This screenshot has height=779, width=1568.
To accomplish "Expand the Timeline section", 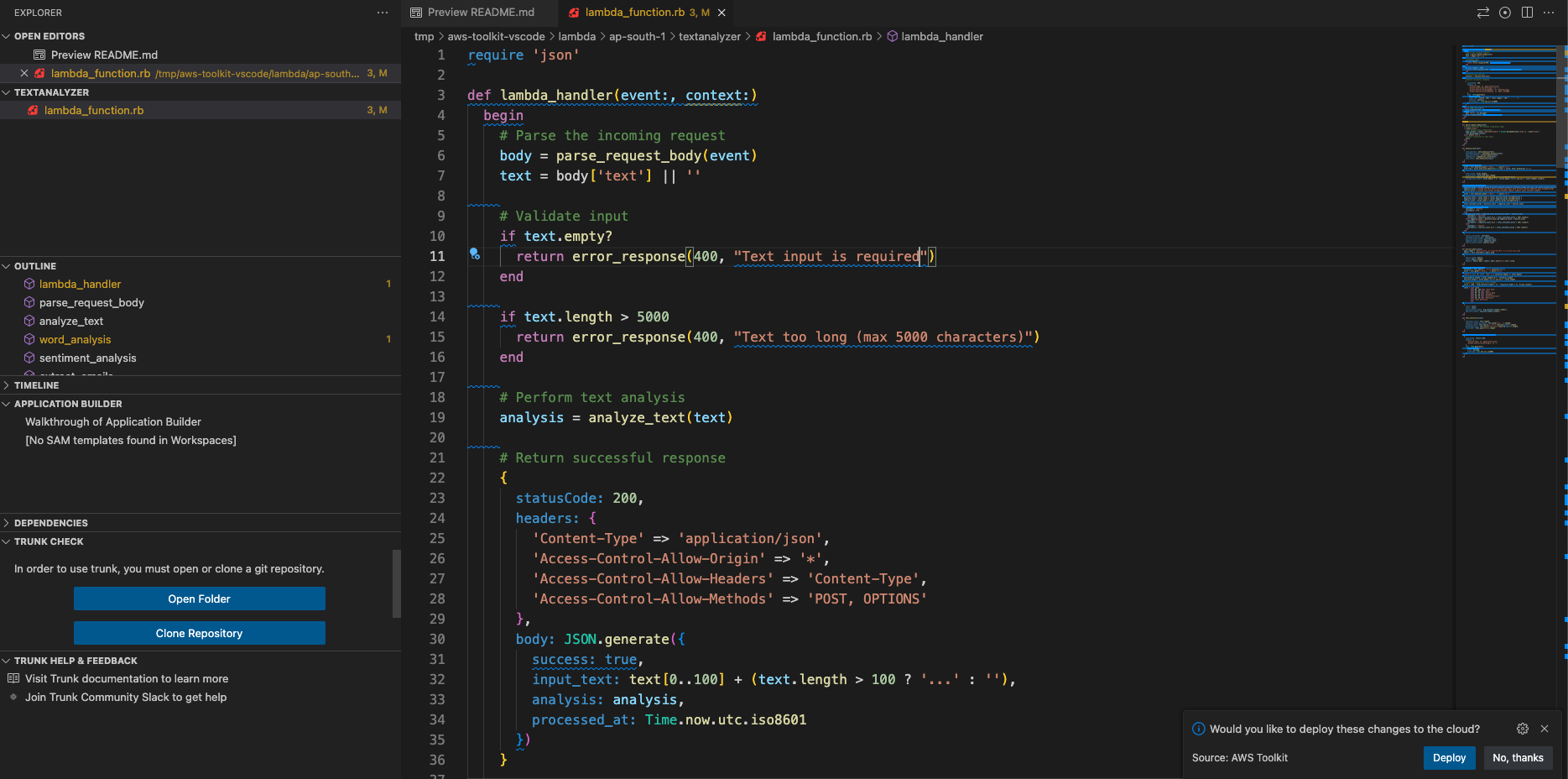I will pyautogui.click(x=7, y=385).
